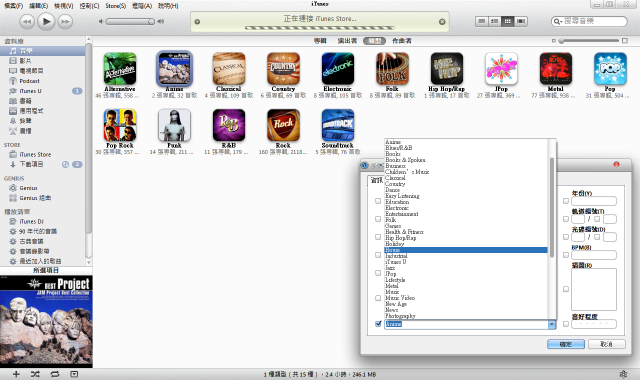Open the Help (H) menu

coord(168,6)
